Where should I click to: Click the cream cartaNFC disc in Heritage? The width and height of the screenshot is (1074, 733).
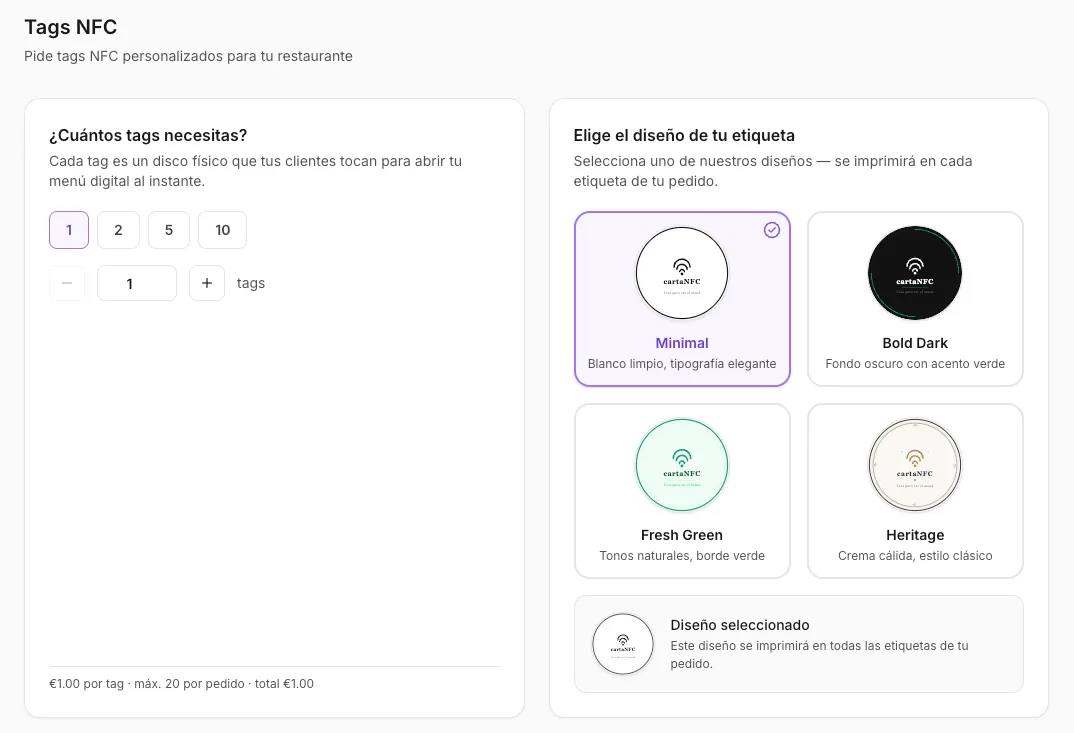[914, 464]
